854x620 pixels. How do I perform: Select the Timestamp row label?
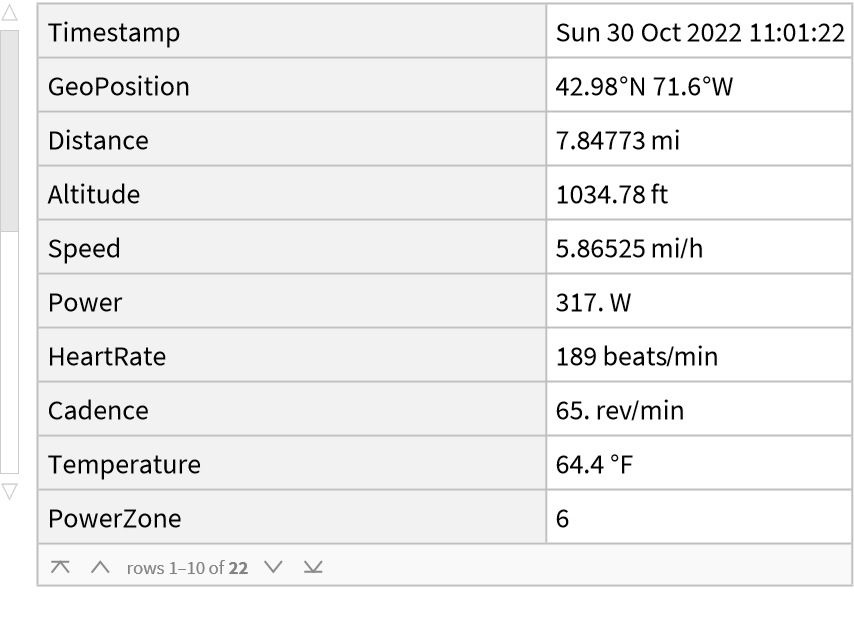[x=114, y=33]
